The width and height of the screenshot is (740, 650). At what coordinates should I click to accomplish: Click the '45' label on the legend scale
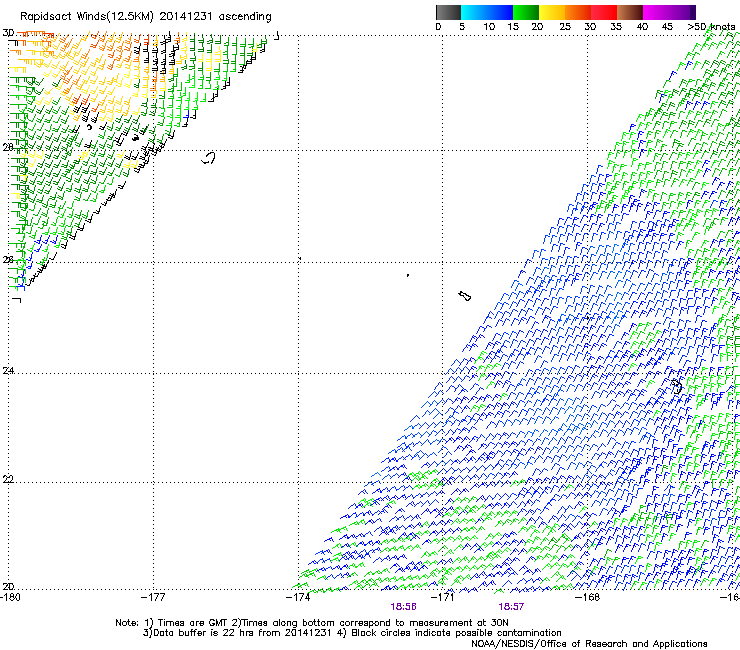coord(667,27)
